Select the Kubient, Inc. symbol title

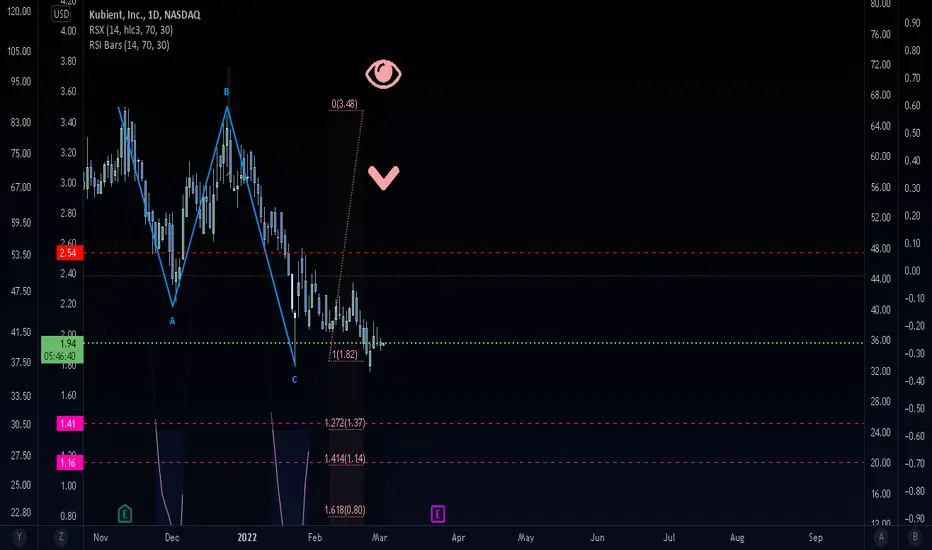(144, 15)
